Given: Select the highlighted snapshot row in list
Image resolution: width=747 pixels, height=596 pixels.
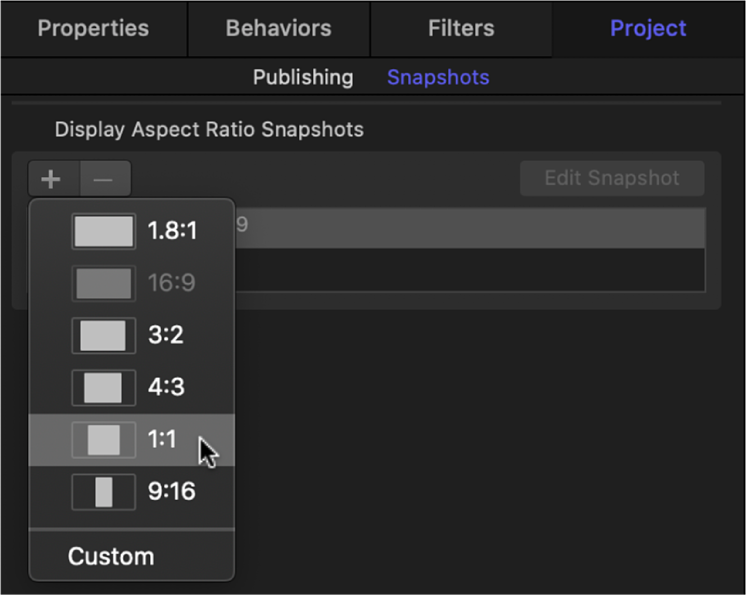Looking at the screenshot, I should coord(470,227).
